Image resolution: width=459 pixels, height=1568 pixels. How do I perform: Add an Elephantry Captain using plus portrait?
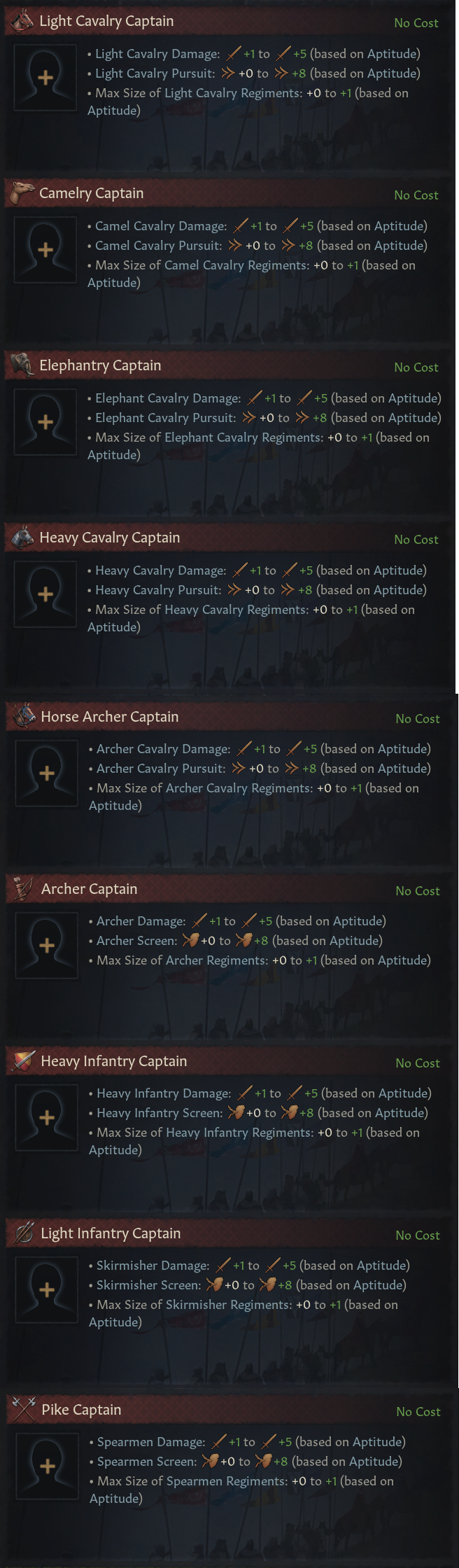pyautogui.click(x=45, y=421)
